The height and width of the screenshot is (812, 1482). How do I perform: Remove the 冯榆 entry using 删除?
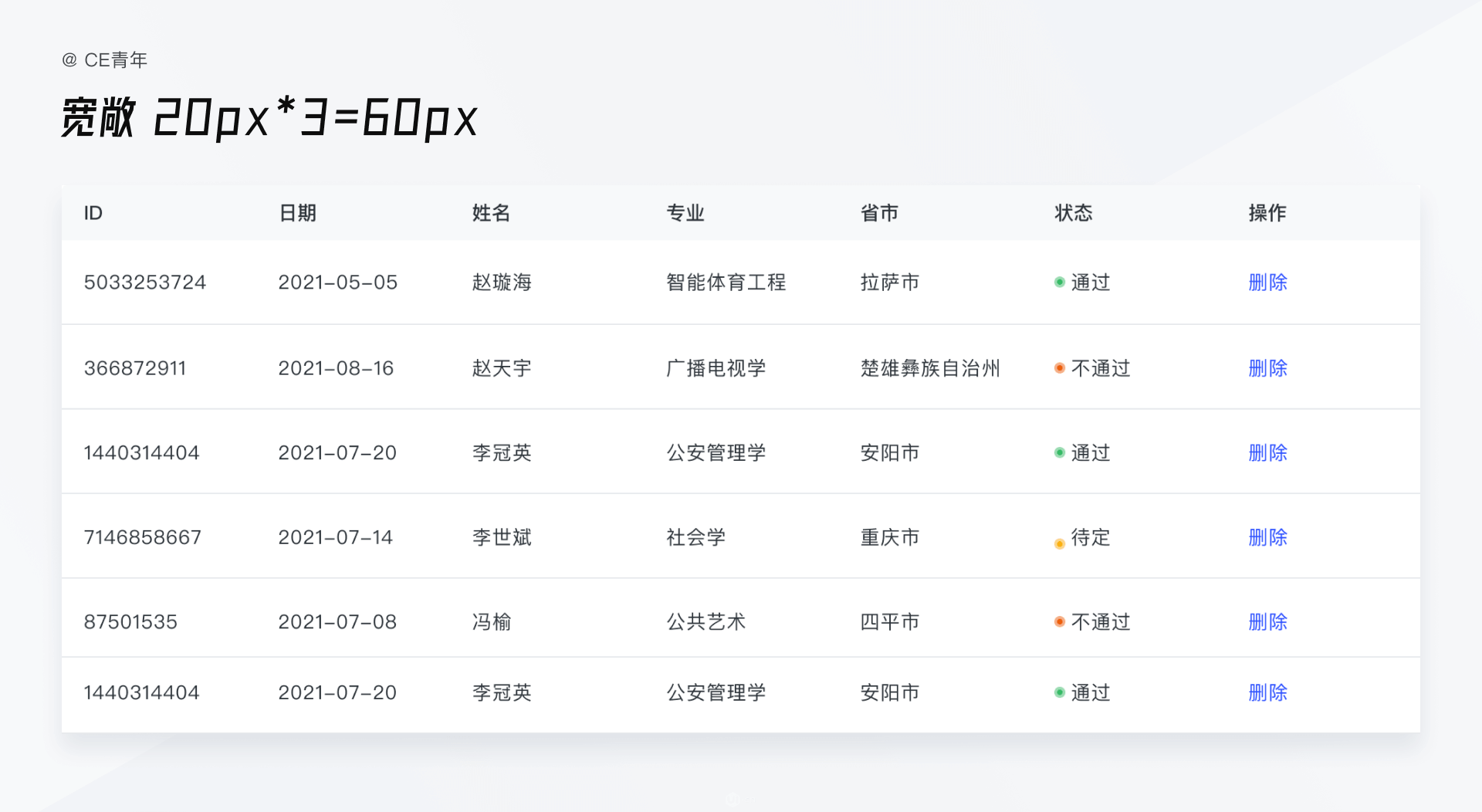(1267, 622)
